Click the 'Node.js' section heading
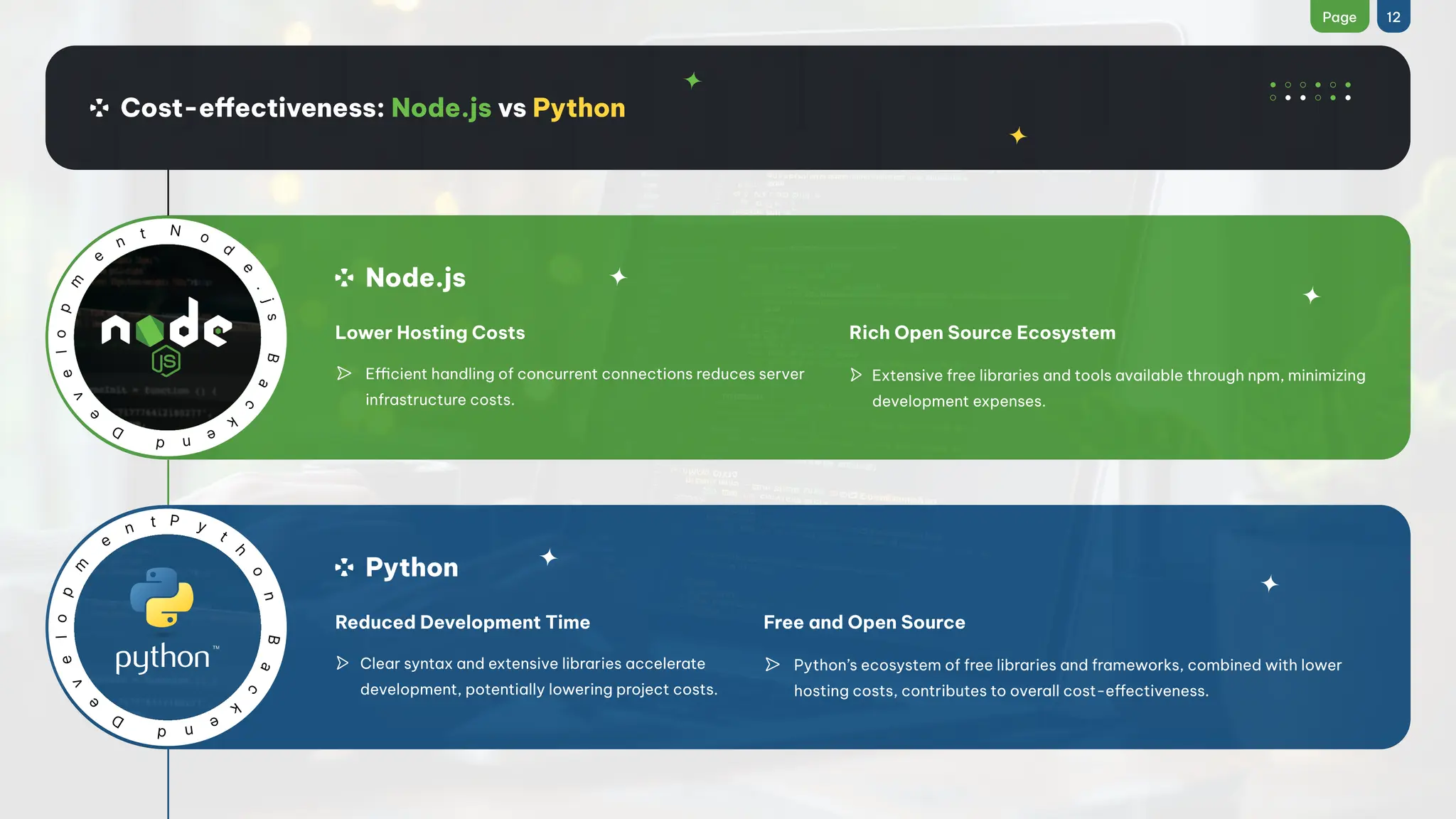The width and height of the screenshot is (1456, 819). click(415, 278)
